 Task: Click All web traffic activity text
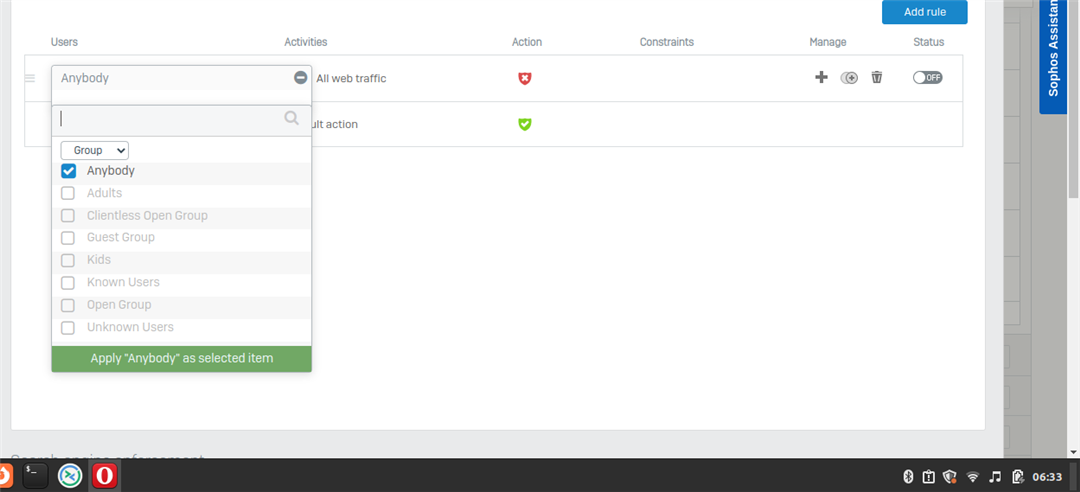tap(351, 79)
